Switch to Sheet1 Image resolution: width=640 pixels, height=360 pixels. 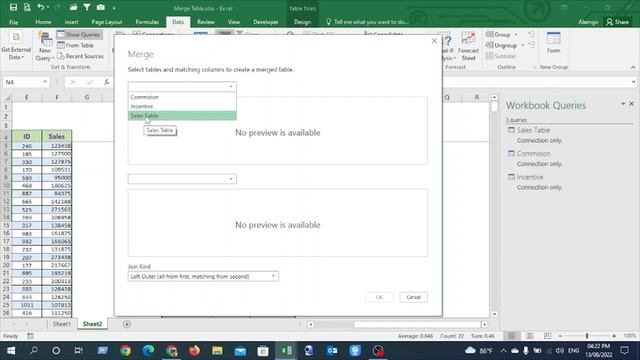(62, 324)
